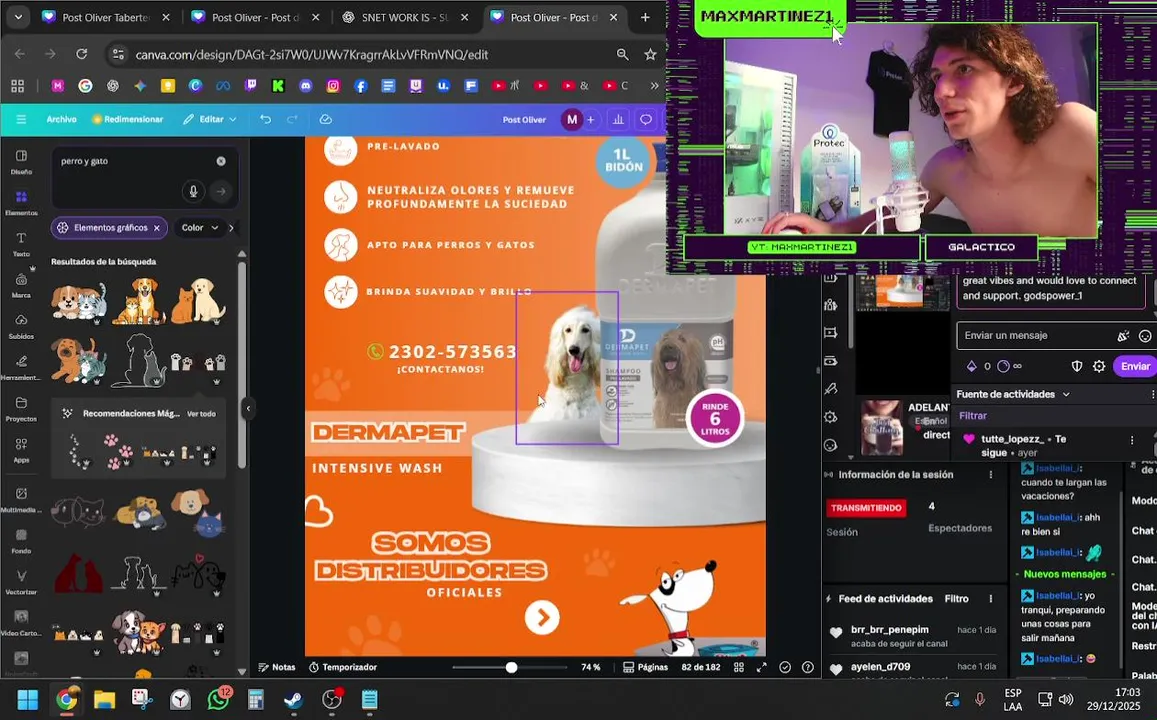This screenshot has height=720, width=1157.
Task: Switch to the SNET WORK IS browser tab
Action: tap(404, 17)
